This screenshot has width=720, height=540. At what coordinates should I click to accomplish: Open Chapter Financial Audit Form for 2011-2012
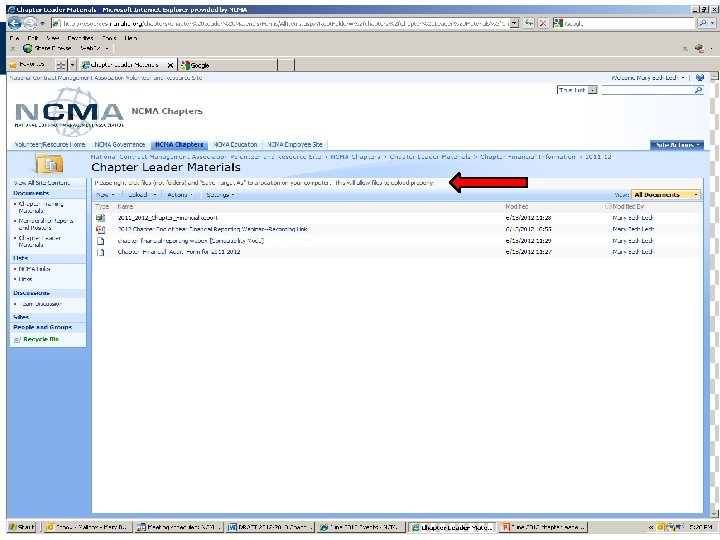pos(179,252)
